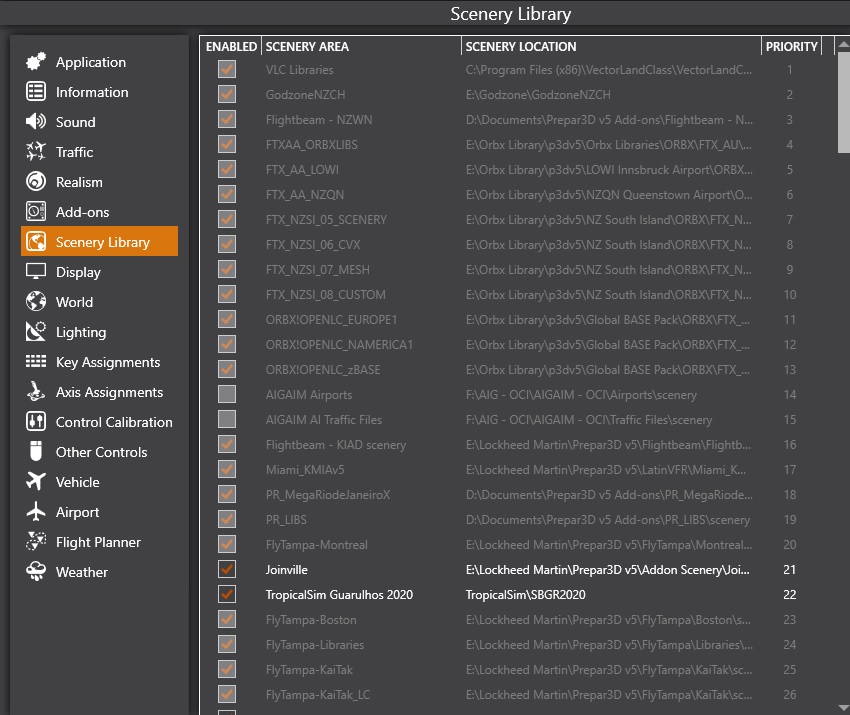The height and width of the screenshot is (715, 850).
Task: Uncheck TropicalSim Guarulhos 2020 checkbox
Action: coord(227,594)
